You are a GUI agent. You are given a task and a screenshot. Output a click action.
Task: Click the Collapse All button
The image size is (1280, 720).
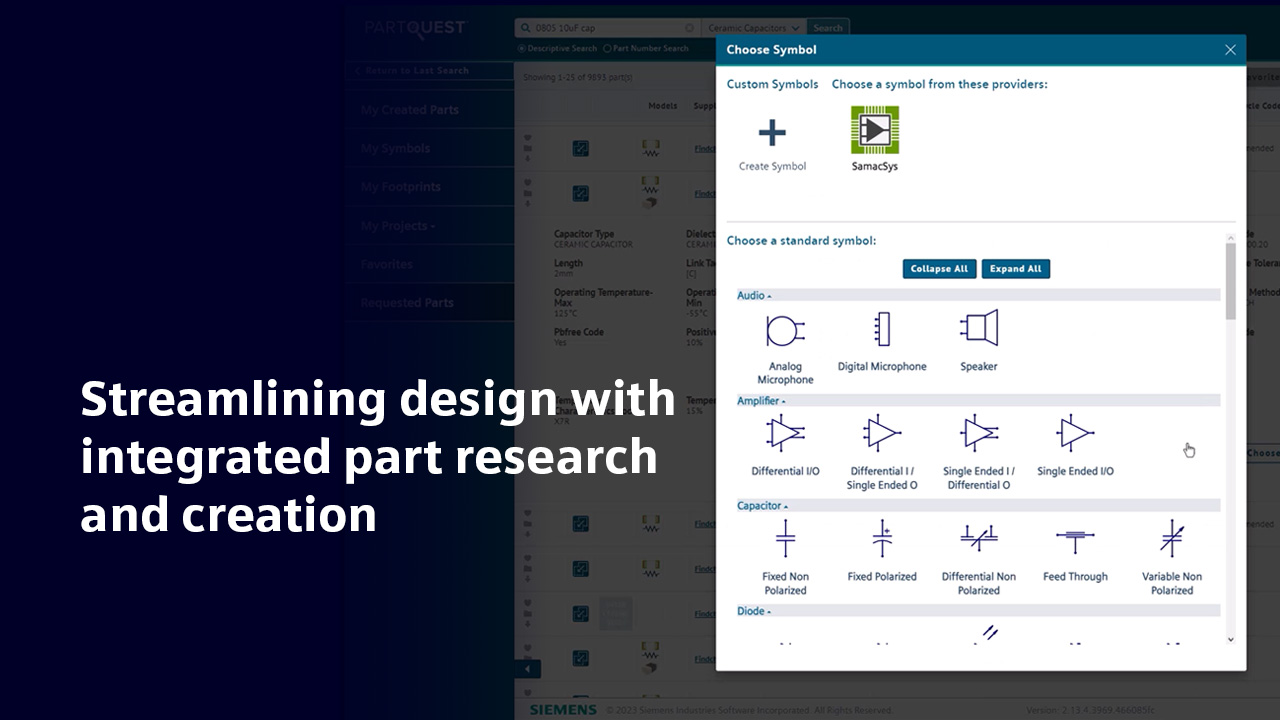tap(939, 269)
